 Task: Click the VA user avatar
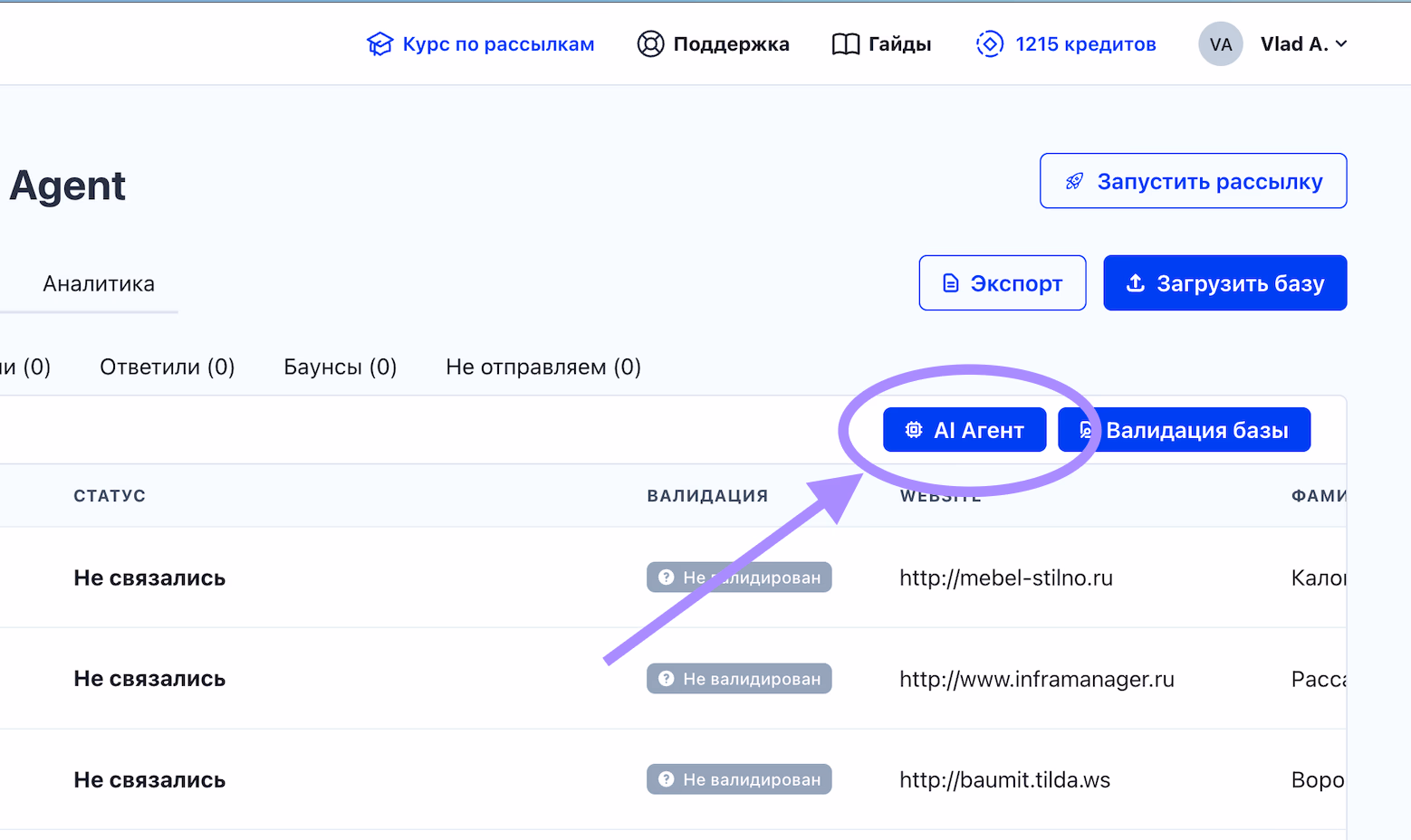pos(1220,44)
